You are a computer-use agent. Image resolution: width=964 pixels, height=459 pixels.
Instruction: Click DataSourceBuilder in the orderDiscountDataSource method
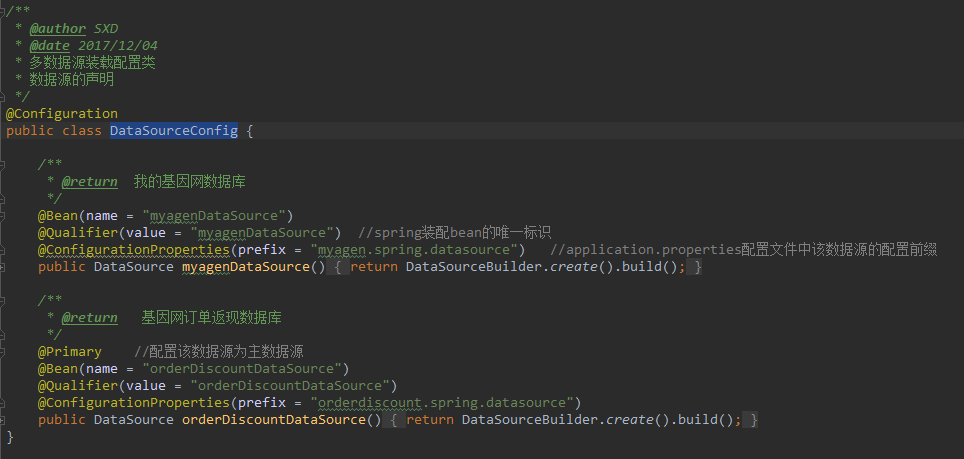coord(531,420)
